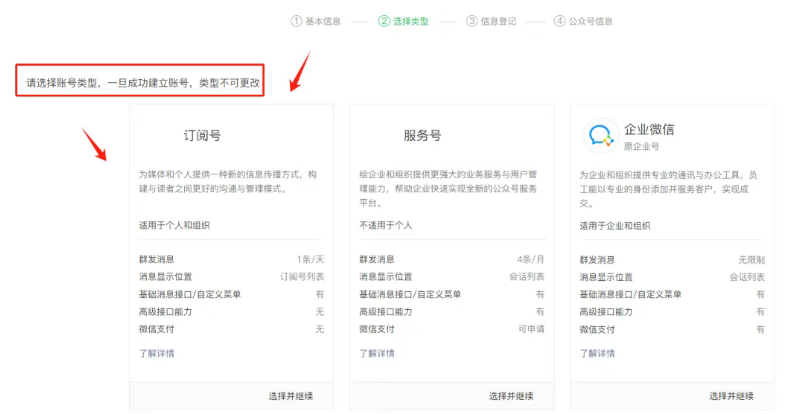Click 选择并继续 under 企业微信

pos(731,396)
